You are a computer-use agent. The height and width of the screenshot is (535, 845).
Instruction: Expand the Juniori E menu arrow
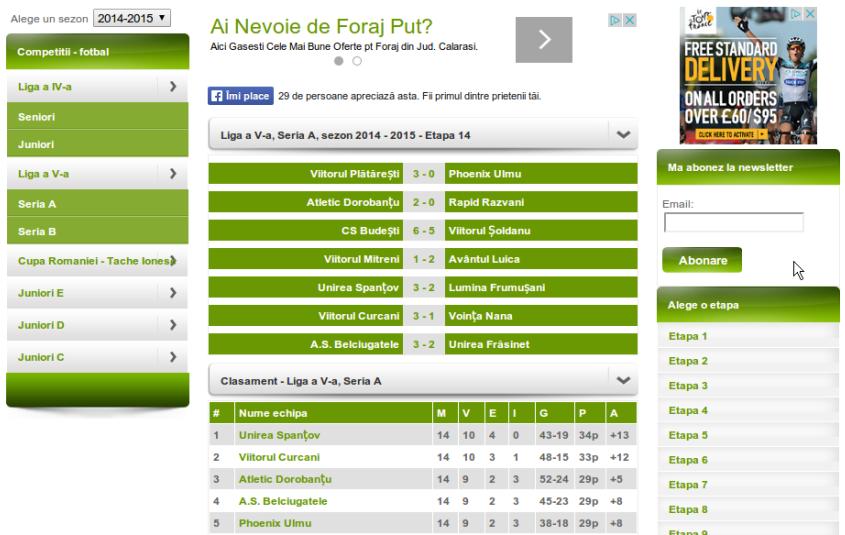click(x=173, y=293)
